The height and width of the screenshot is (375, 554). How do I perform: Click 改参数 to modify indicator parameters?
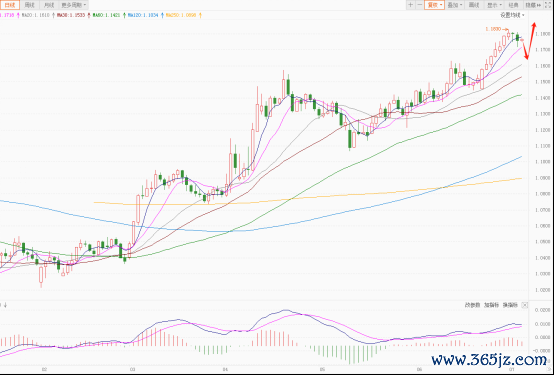(472, 305)
